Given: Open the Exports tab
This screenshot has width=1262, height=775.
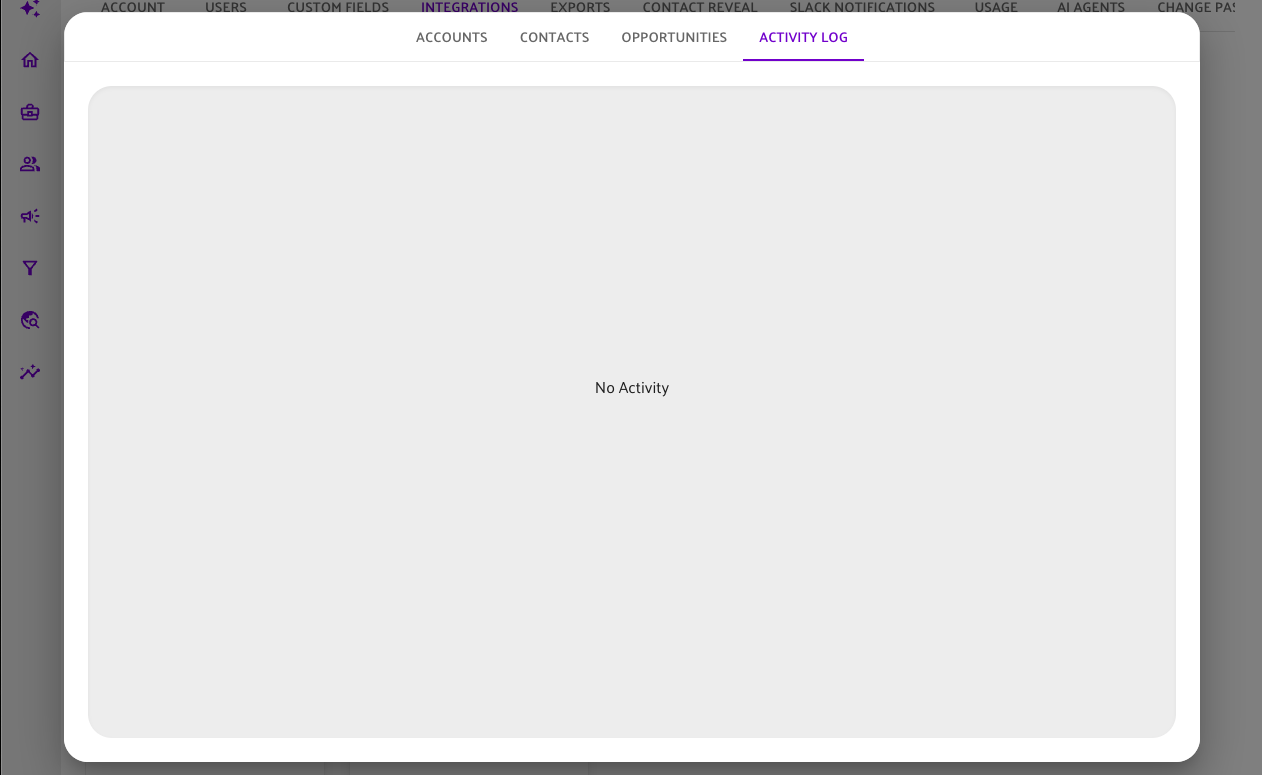Looking at the screenshot, I should [x=580, y=8].
